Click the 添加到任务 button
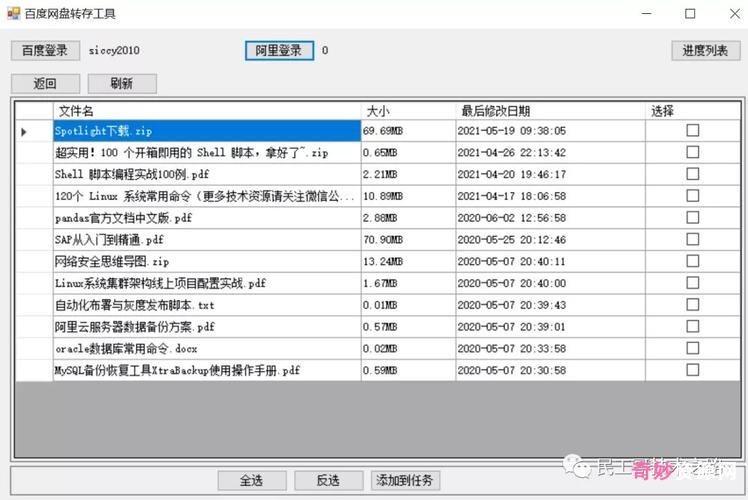The height and width of the screenshot is (500, 748). click(x=405, y=480)
